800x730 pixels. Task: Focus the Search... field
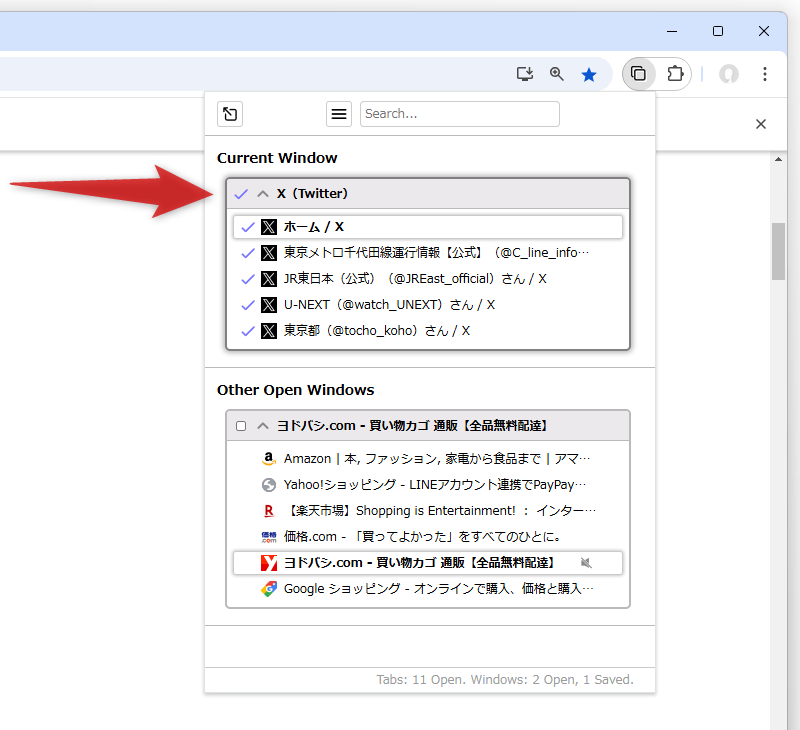point(460,114)
